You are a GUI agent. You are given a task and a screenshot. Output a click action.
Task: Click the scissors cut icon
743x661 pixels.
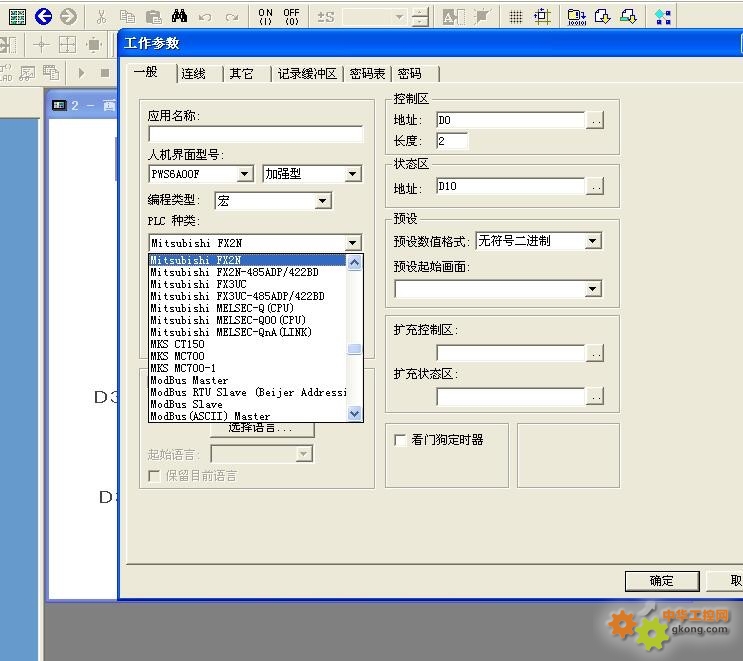tap(101, 17)
